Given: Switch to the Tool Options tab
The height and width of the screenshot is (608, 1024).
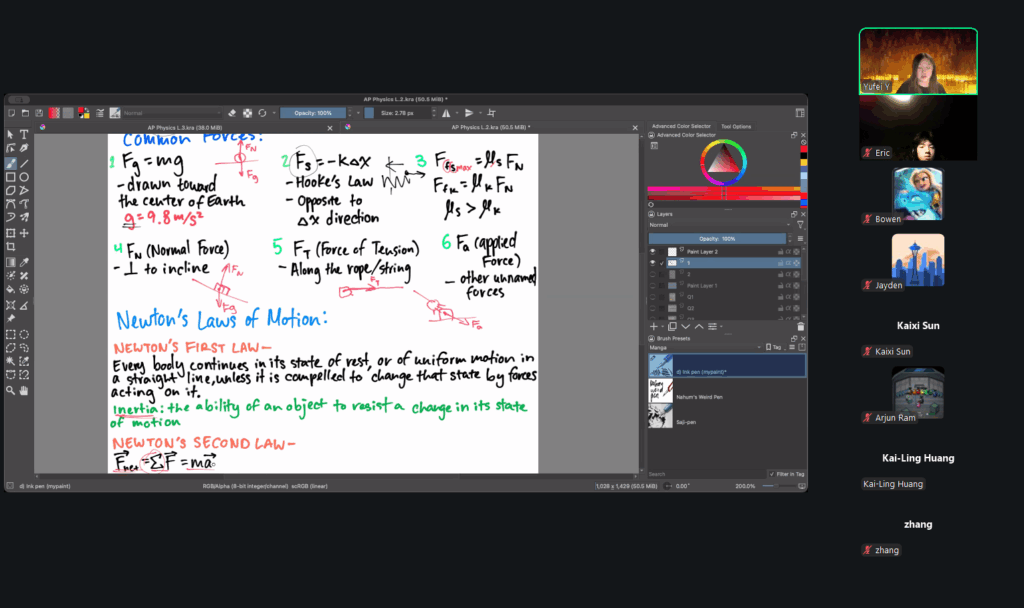Looking at the screenshot, I should pyautogui.click(x=735, y=126).
